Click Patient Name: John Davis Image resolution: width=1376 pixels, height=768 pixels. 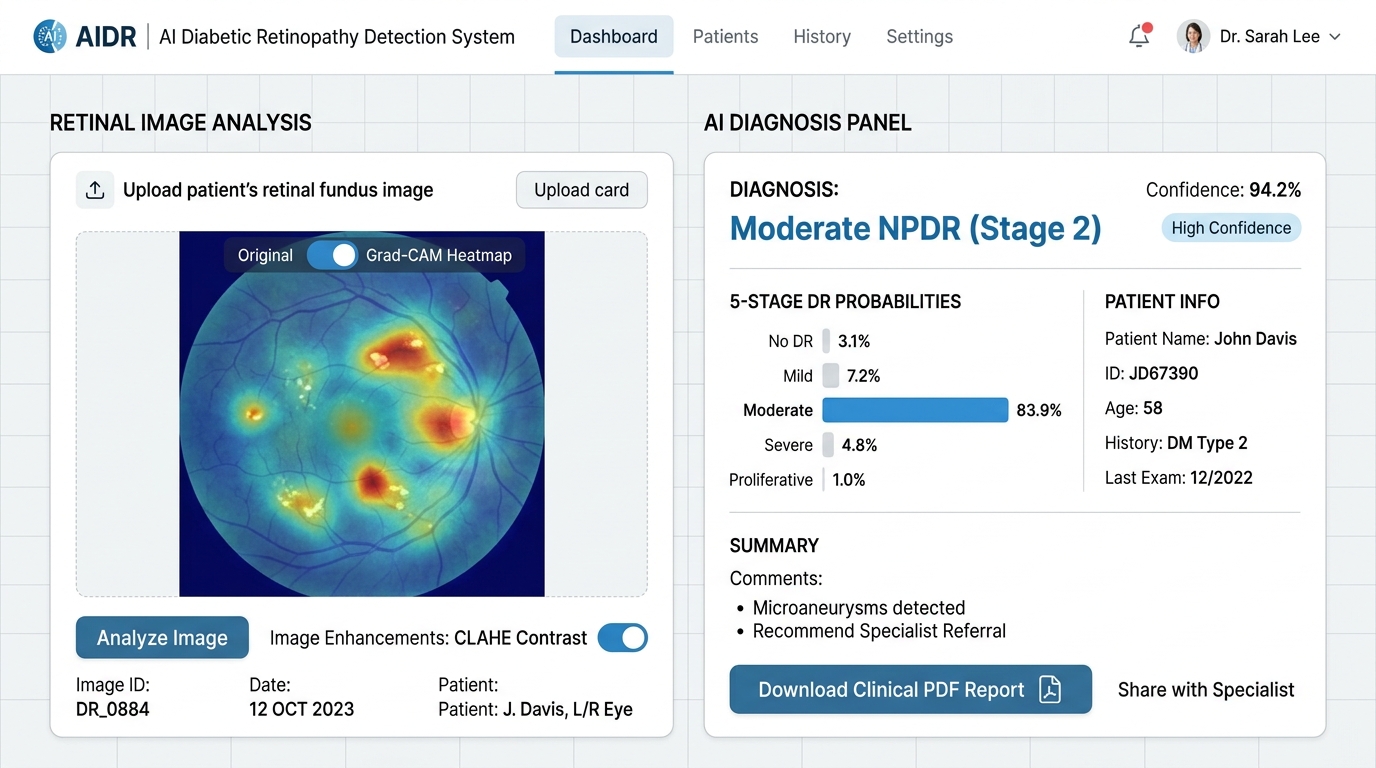tap(1201, 339)
